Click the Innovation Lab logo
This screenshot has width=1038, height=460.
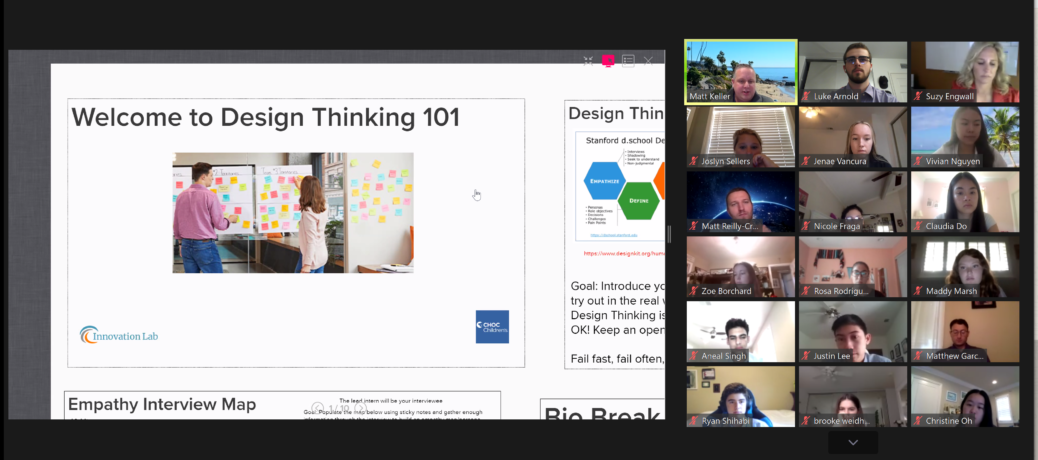[x=119, y=335]
